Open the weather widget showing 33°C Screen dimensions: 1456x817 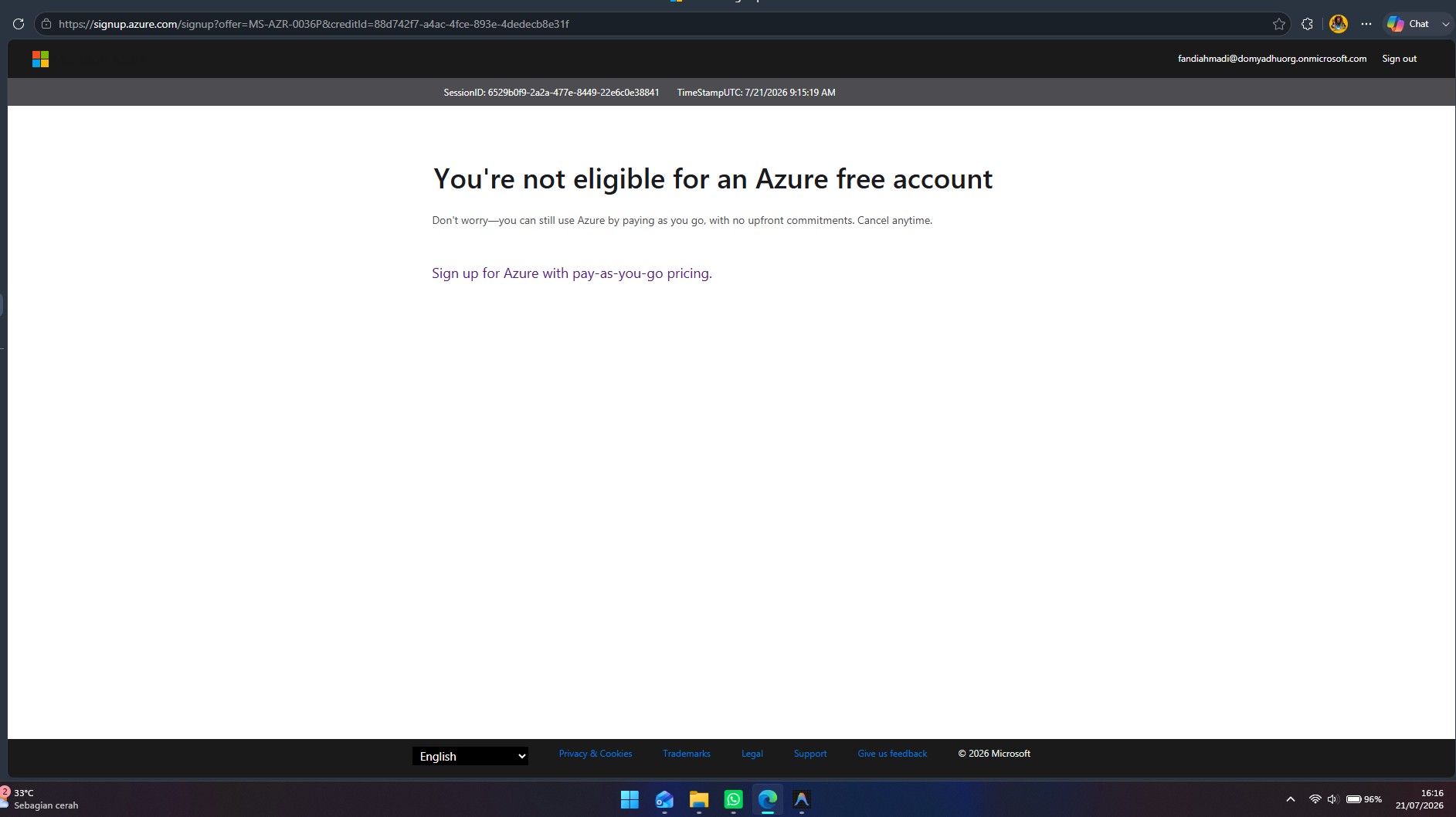click(x=40, y=799)
